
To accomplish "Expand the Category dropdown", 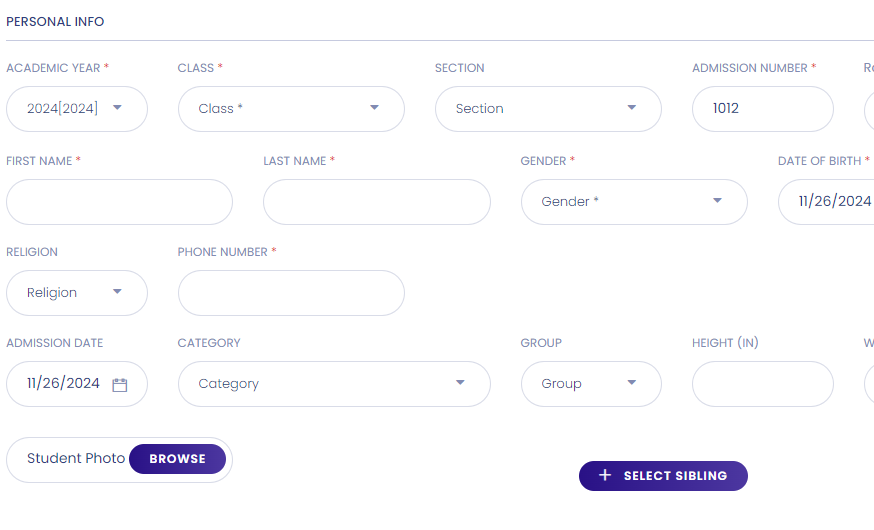I will click(334, 384).
